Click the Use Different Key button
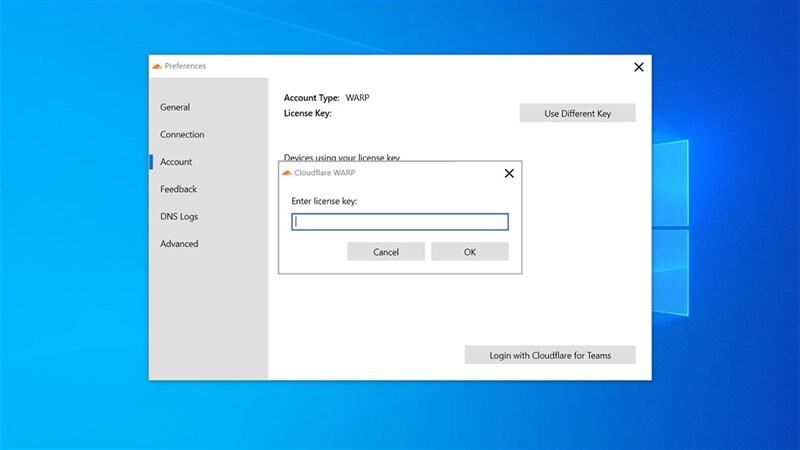 [x=578, y=113]
